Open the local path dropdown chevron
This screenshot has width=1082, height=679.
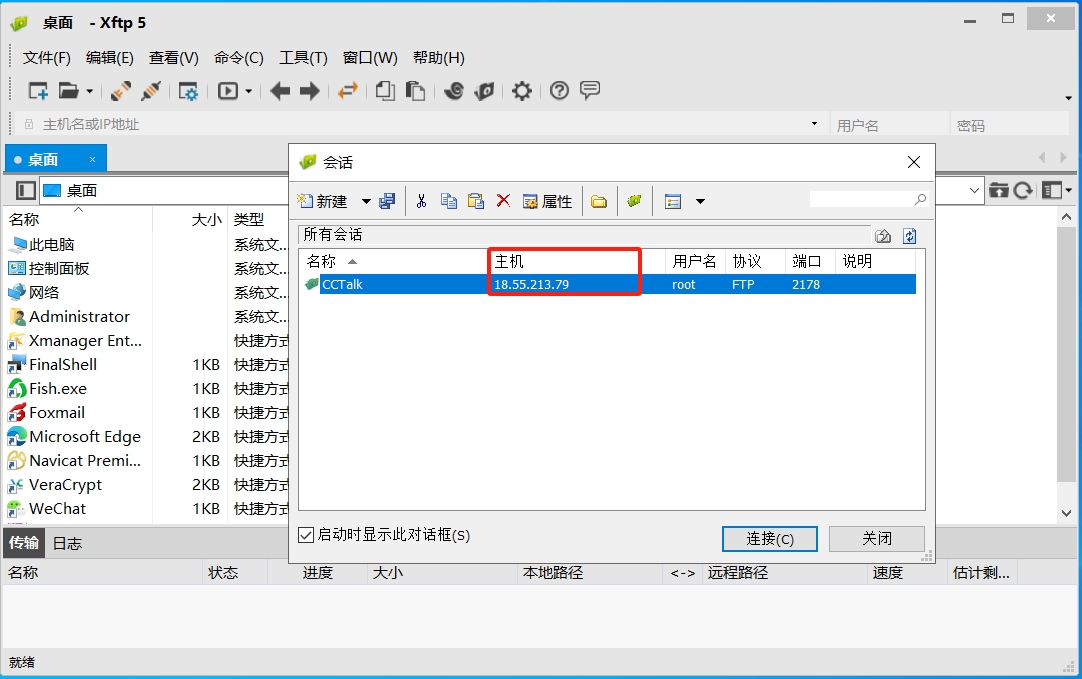[x=974, y=190]
